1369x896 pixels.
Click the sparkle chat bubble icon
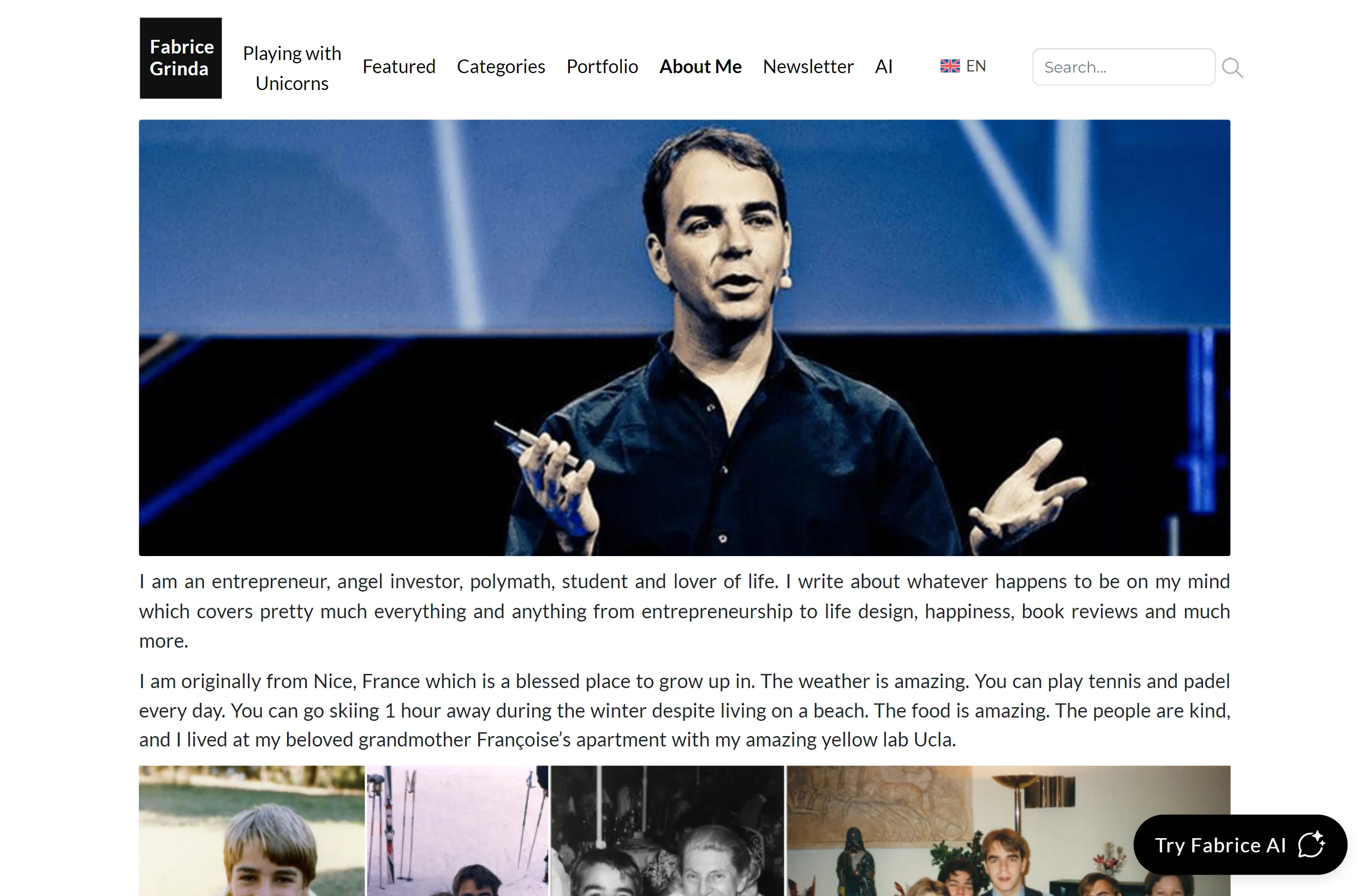1312,844
